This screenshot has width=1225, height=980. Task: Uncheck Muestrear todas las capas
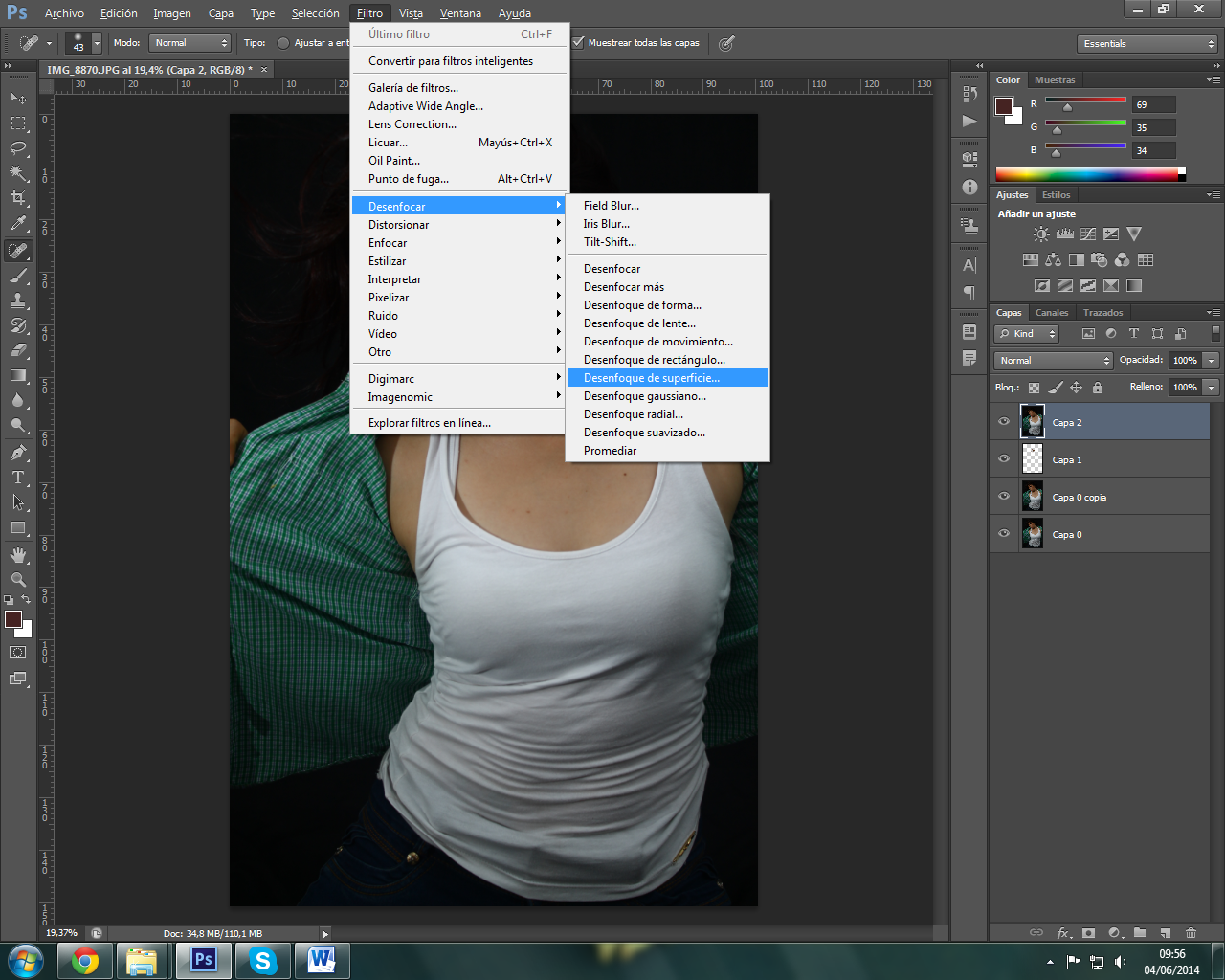click(x=579, y=42)
